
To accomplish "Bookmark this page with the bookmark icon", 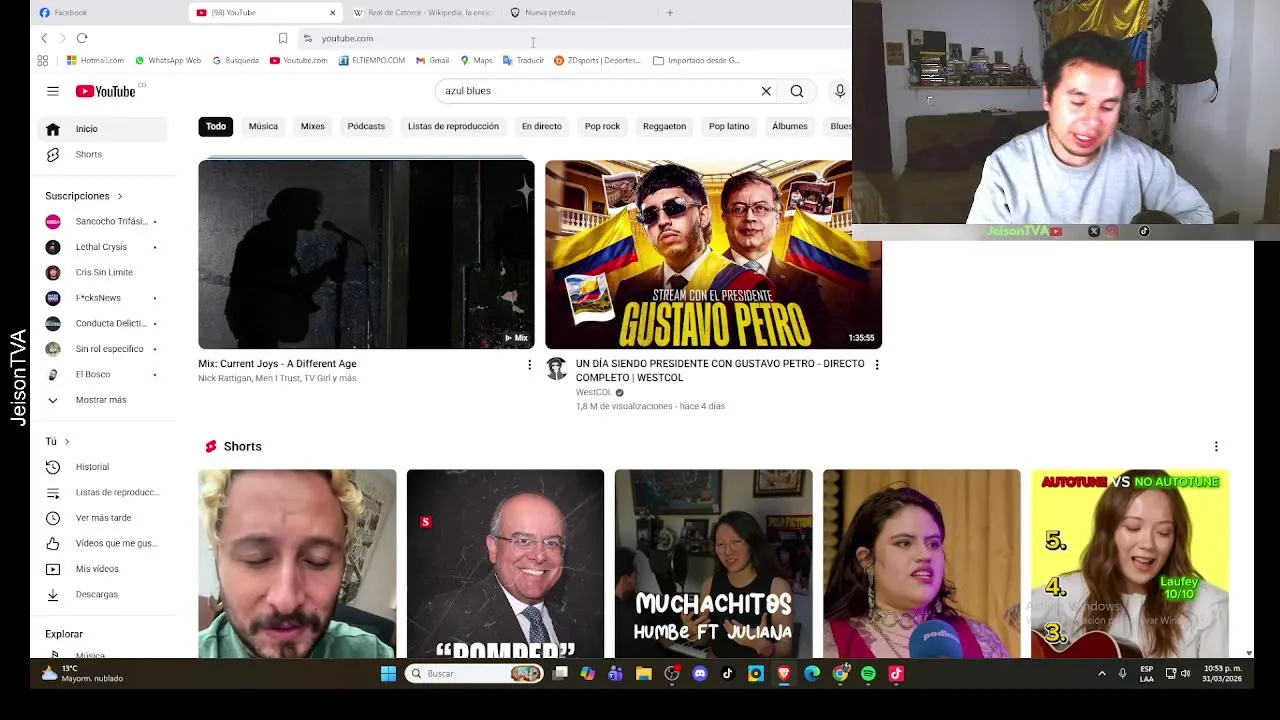I will coord(283,38).
